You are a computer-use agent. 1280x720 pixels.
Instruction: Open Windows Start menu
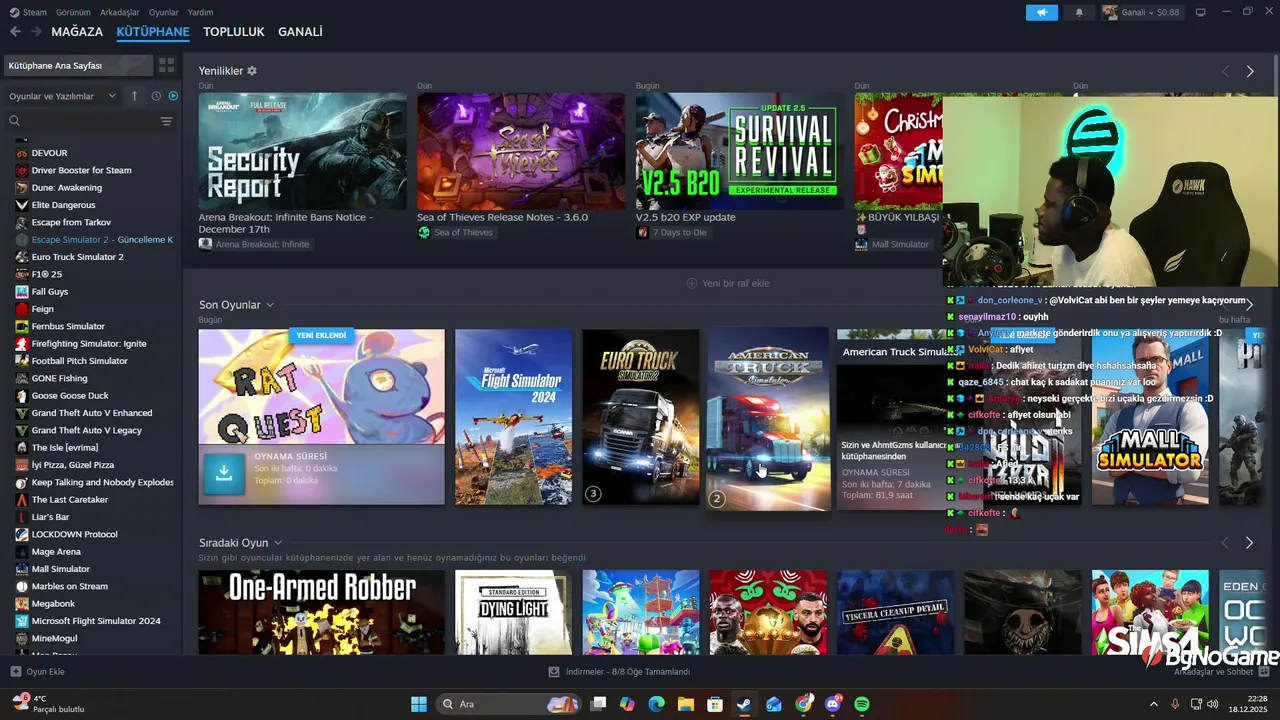click(x=418, y=704)
